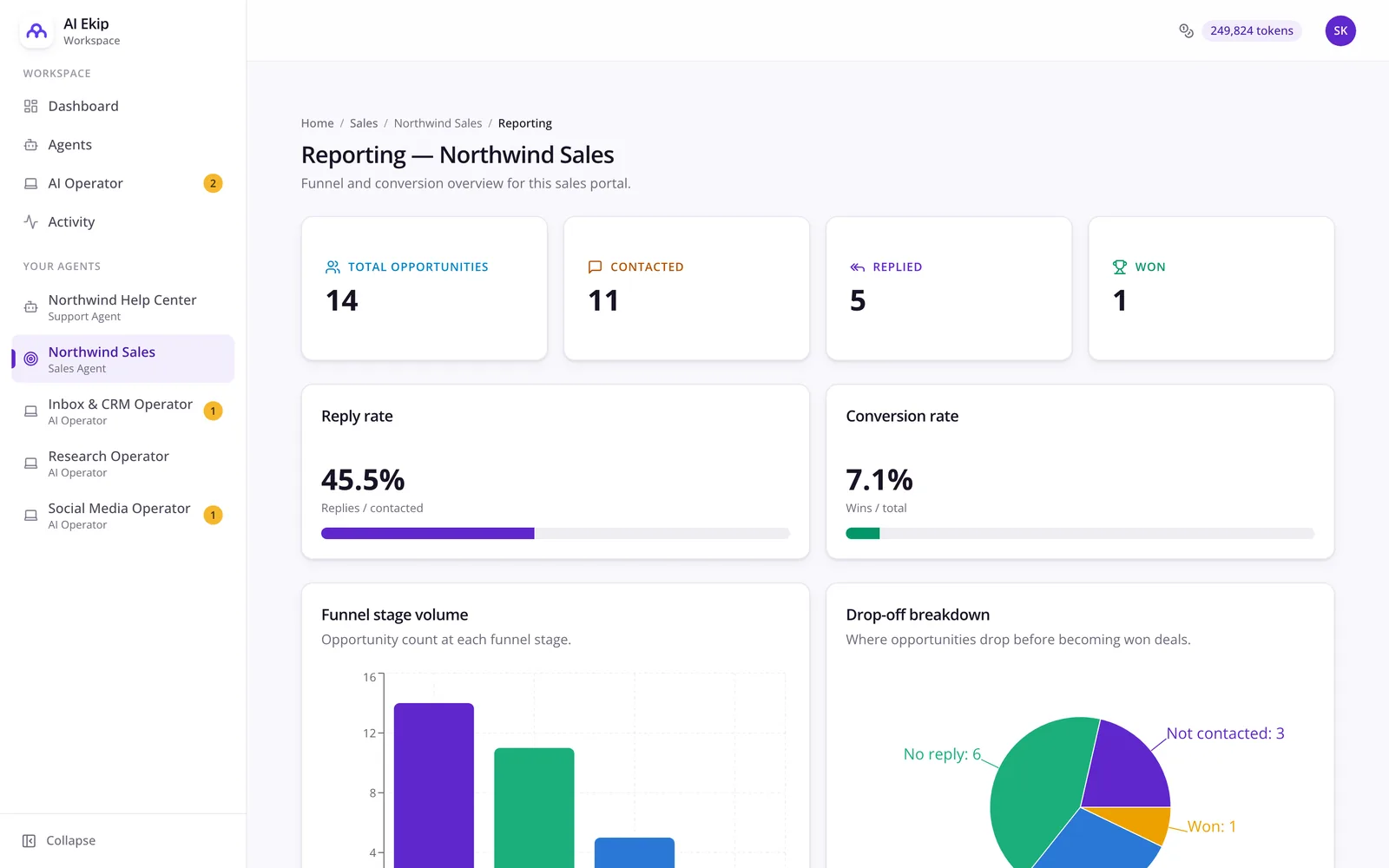The width and height of the screenshot is (1389, 868).
Task: Open the Inbox & CRM Operator
Action: (123, 411)
